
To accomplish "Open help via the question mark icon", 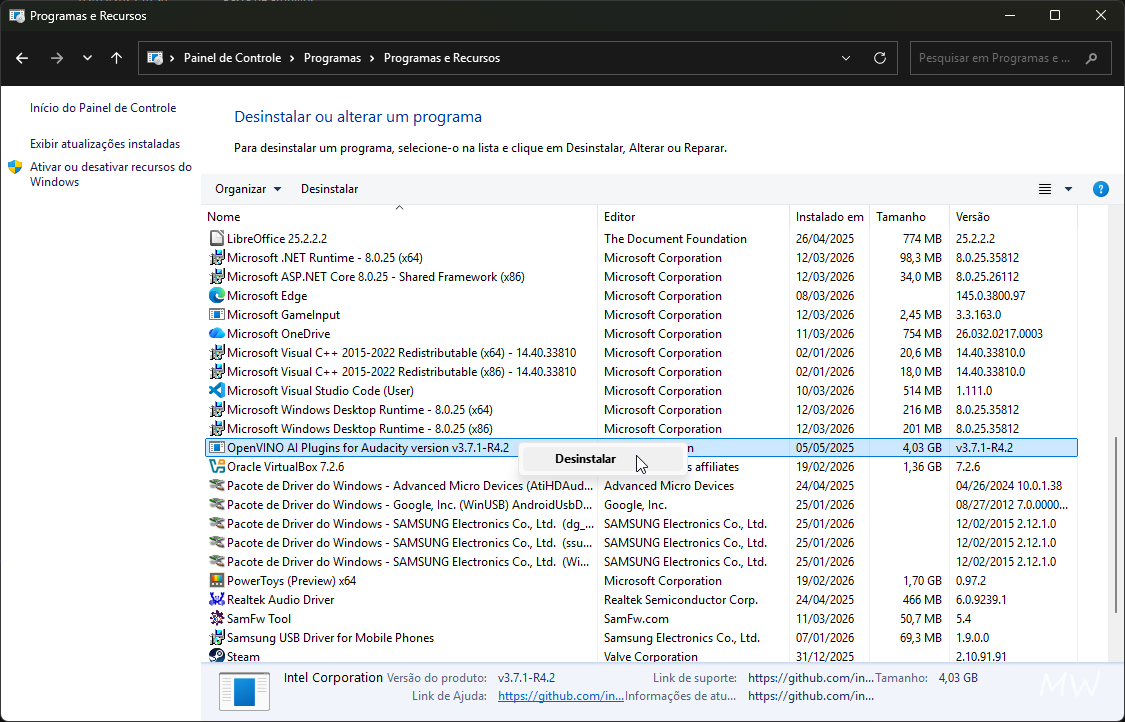I will coord(1101,189).
